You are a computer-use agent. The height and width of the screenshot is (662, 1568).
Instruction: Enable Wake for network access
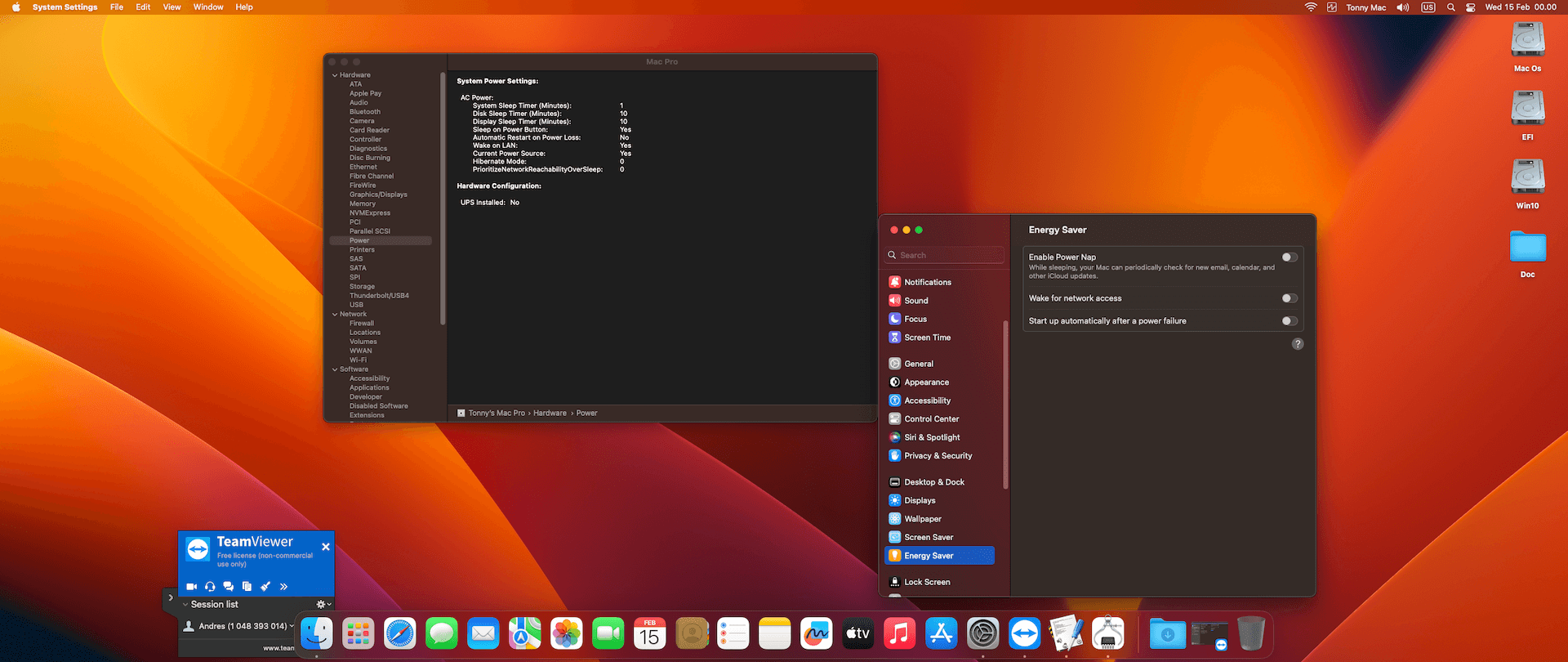1289,298
